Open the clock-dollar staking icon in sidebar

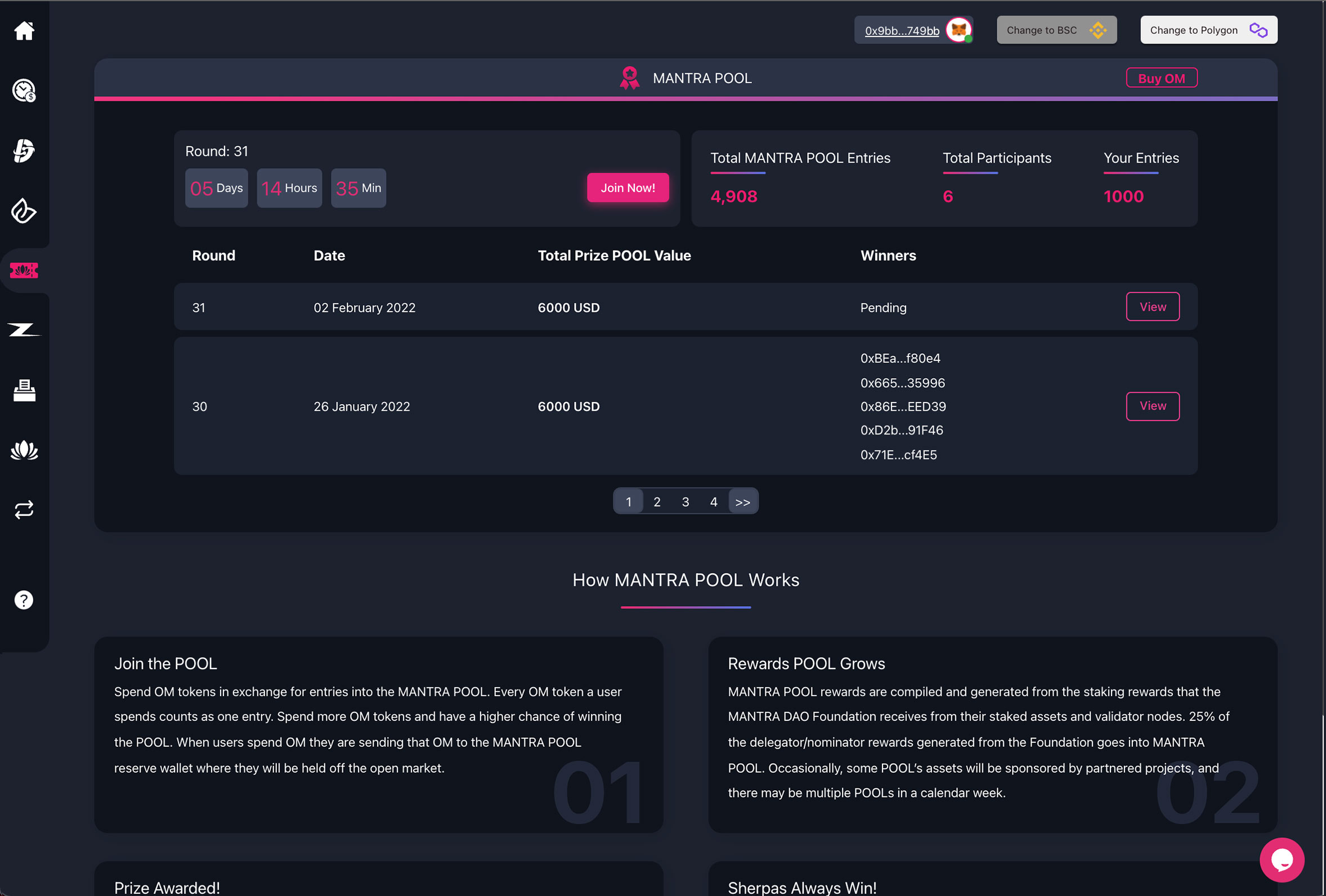click(24, 91)
